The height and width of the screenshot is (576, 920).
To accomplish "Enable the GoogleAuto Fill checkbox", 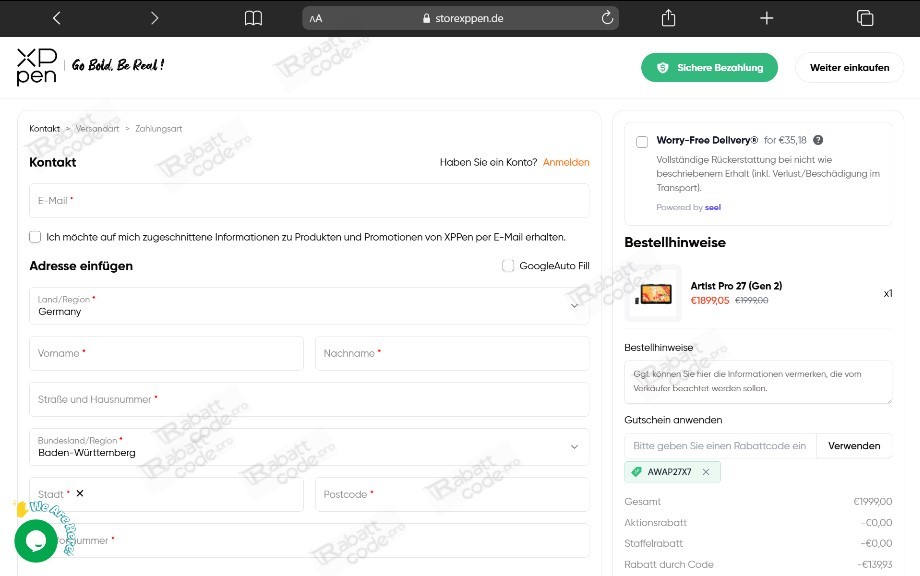I will point(508,266).
